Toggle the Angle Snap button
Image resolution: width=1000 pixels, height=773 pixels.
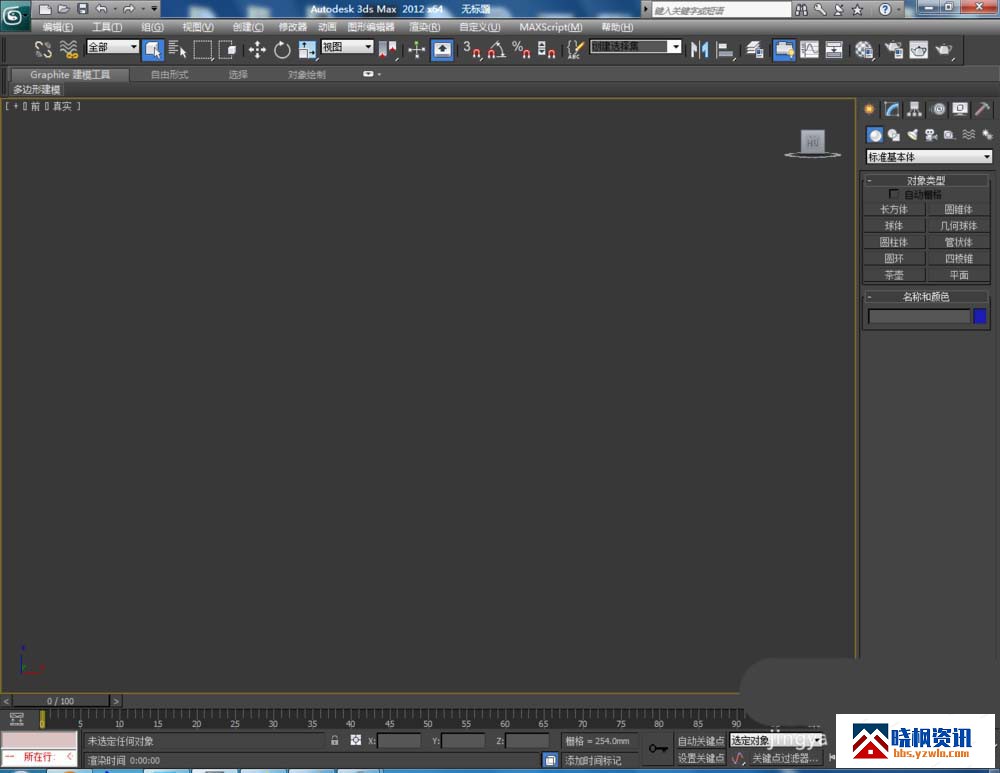tap(497, 49)
